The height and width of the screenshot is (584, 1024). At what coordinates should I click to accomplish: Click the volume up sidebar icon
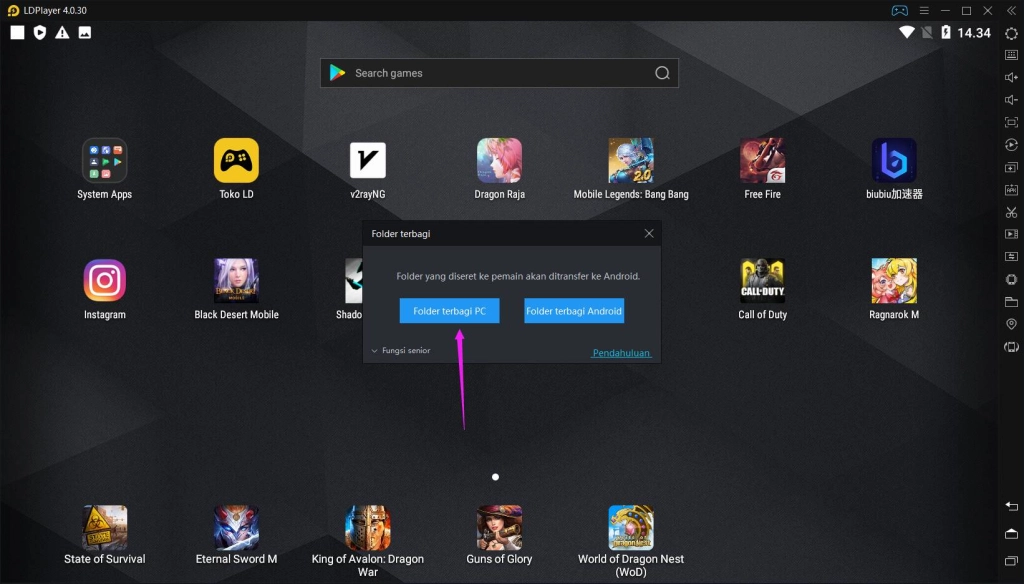pos(1011,77)
